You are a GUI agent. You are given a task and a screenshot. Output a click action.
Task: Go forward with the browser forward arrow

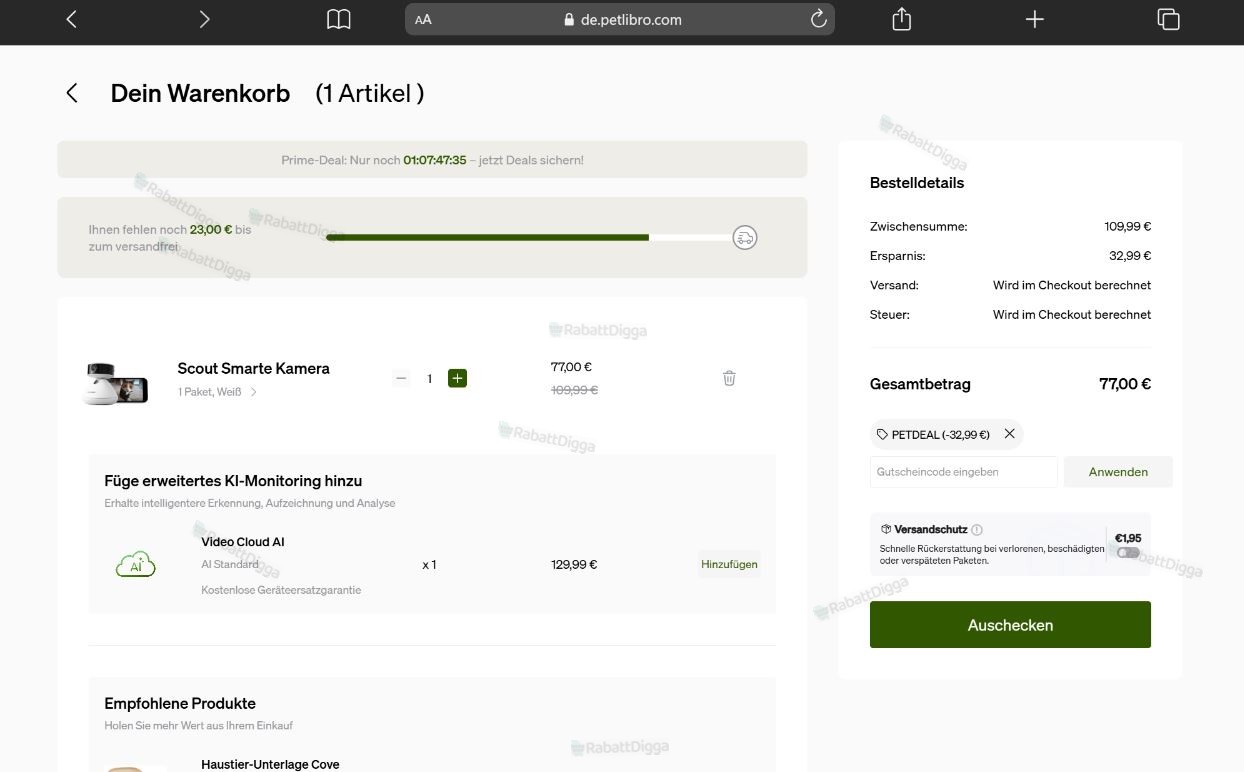204,19
